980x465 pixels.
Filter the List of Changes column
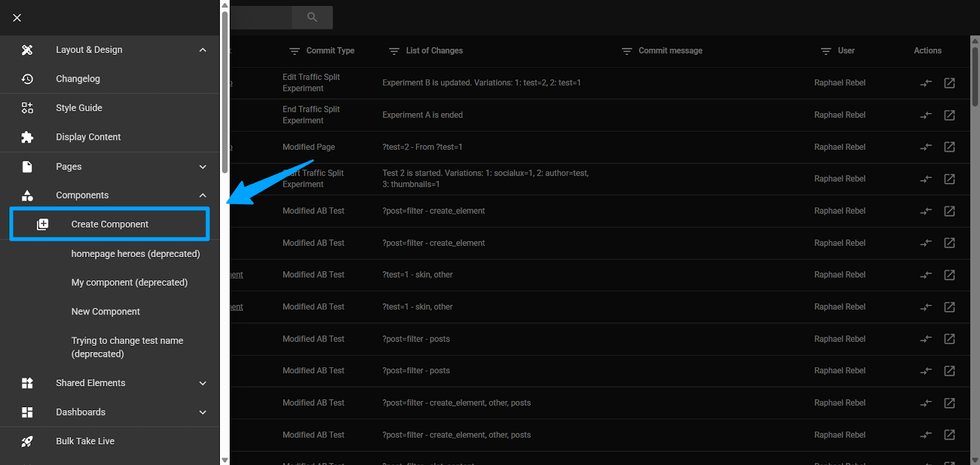(x=394, y=51)
